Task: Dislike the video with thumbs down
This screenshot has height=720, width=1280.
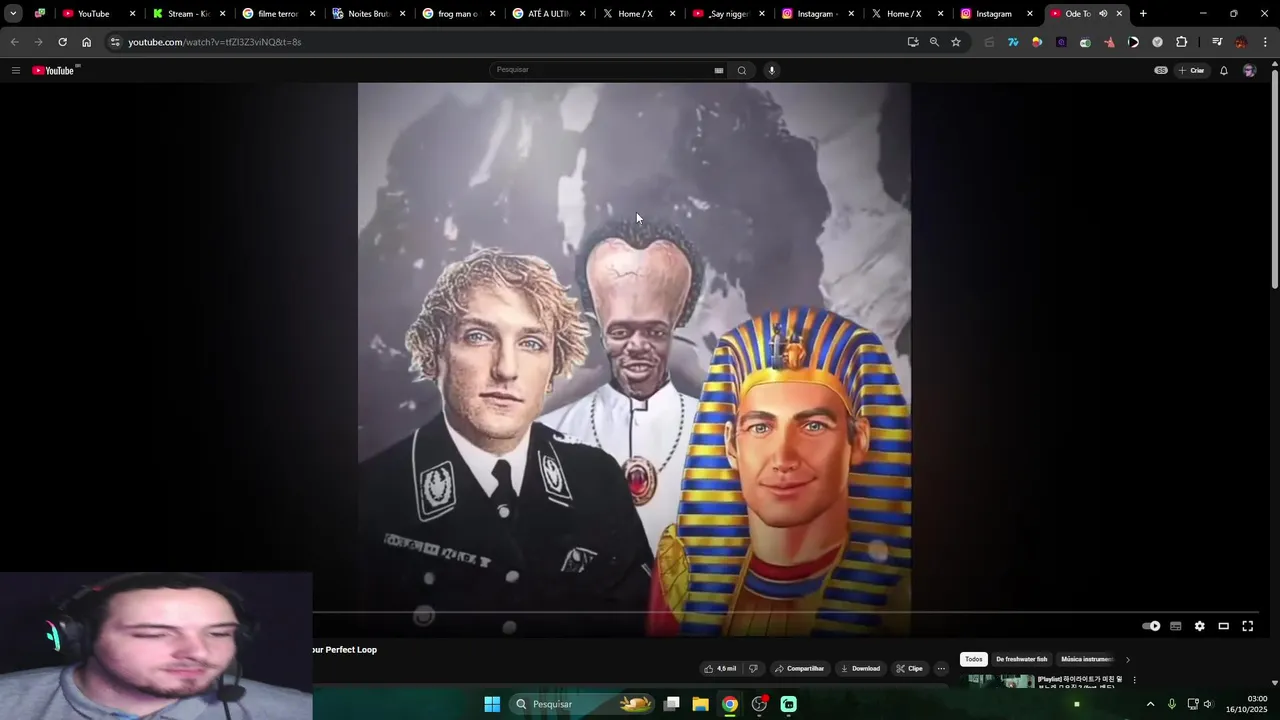Action: pos(753,668)
